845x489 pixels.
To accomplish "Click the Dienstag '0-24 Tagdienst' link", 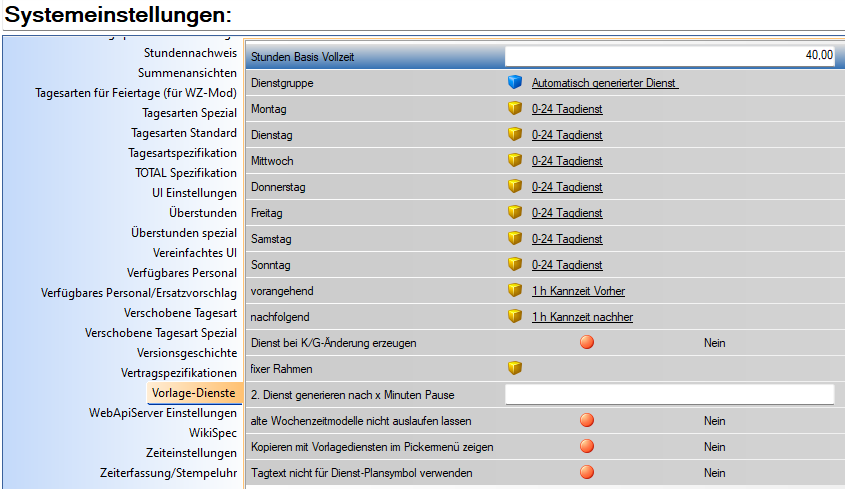I will point(567,135).
